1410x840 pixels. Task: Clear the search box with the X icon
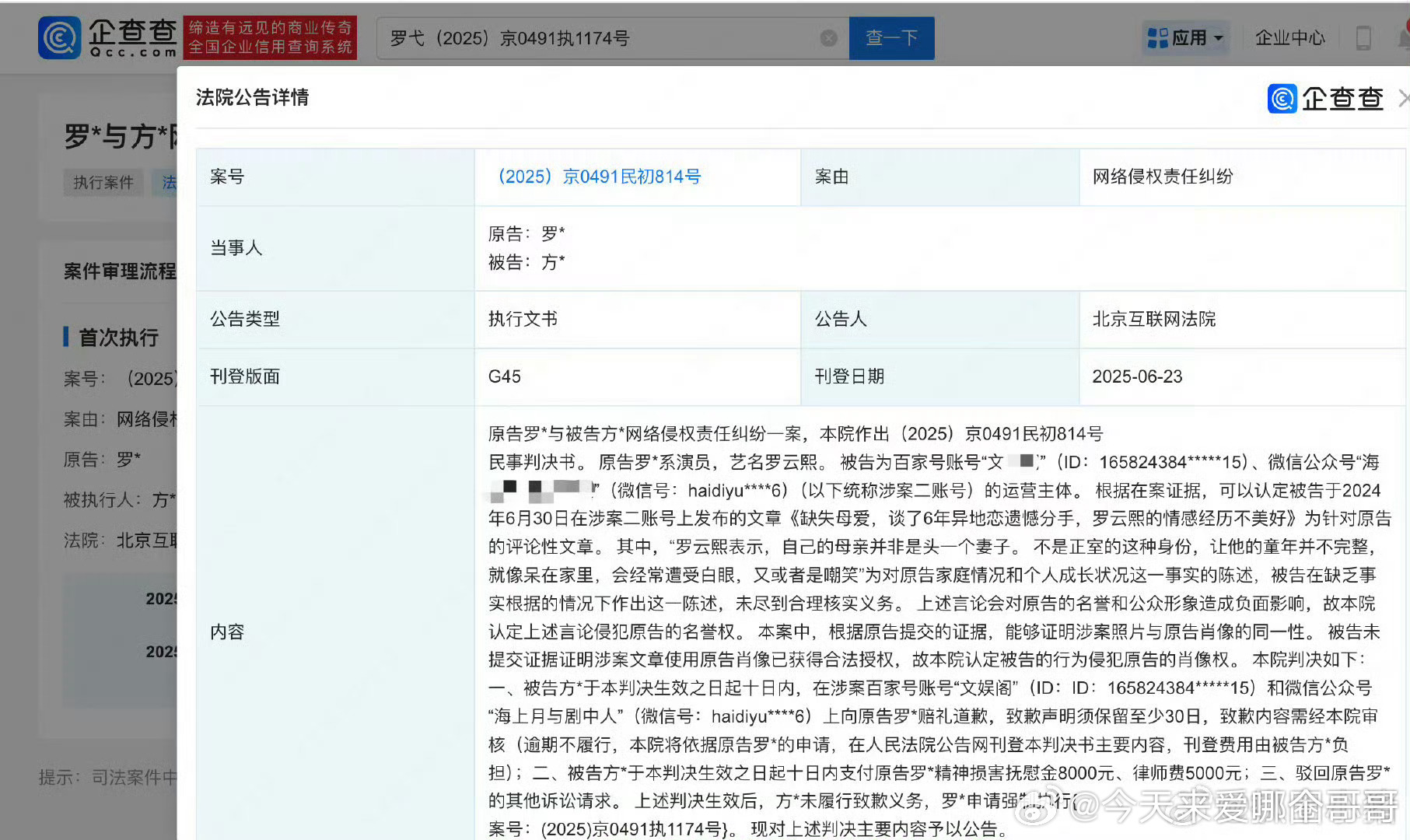pyautogui.click(x=829, y=38)
